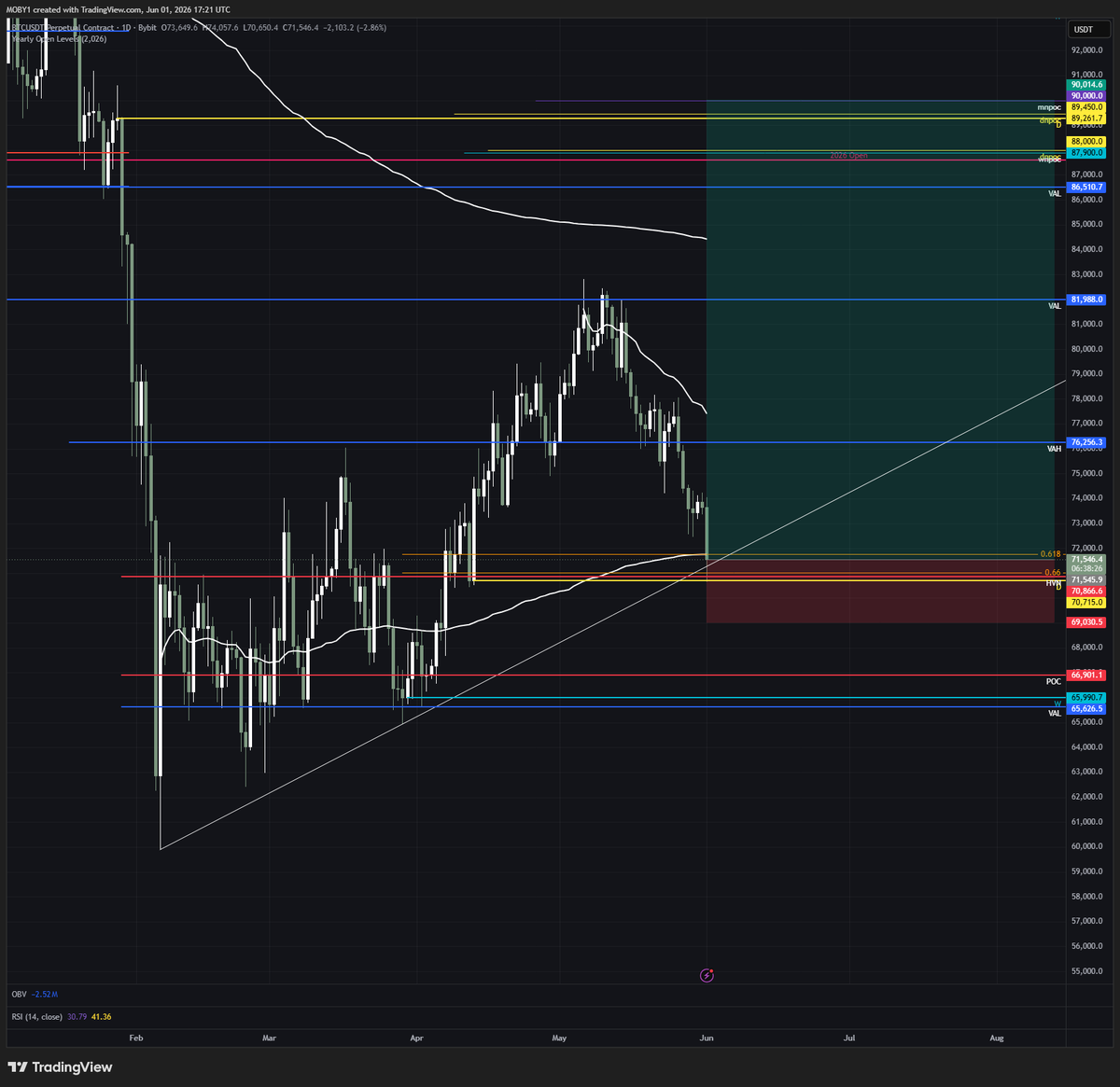Click the 92,000.0 price axis tick
Screen dimensions: 1120x1087
click(x=1087, y=49)
